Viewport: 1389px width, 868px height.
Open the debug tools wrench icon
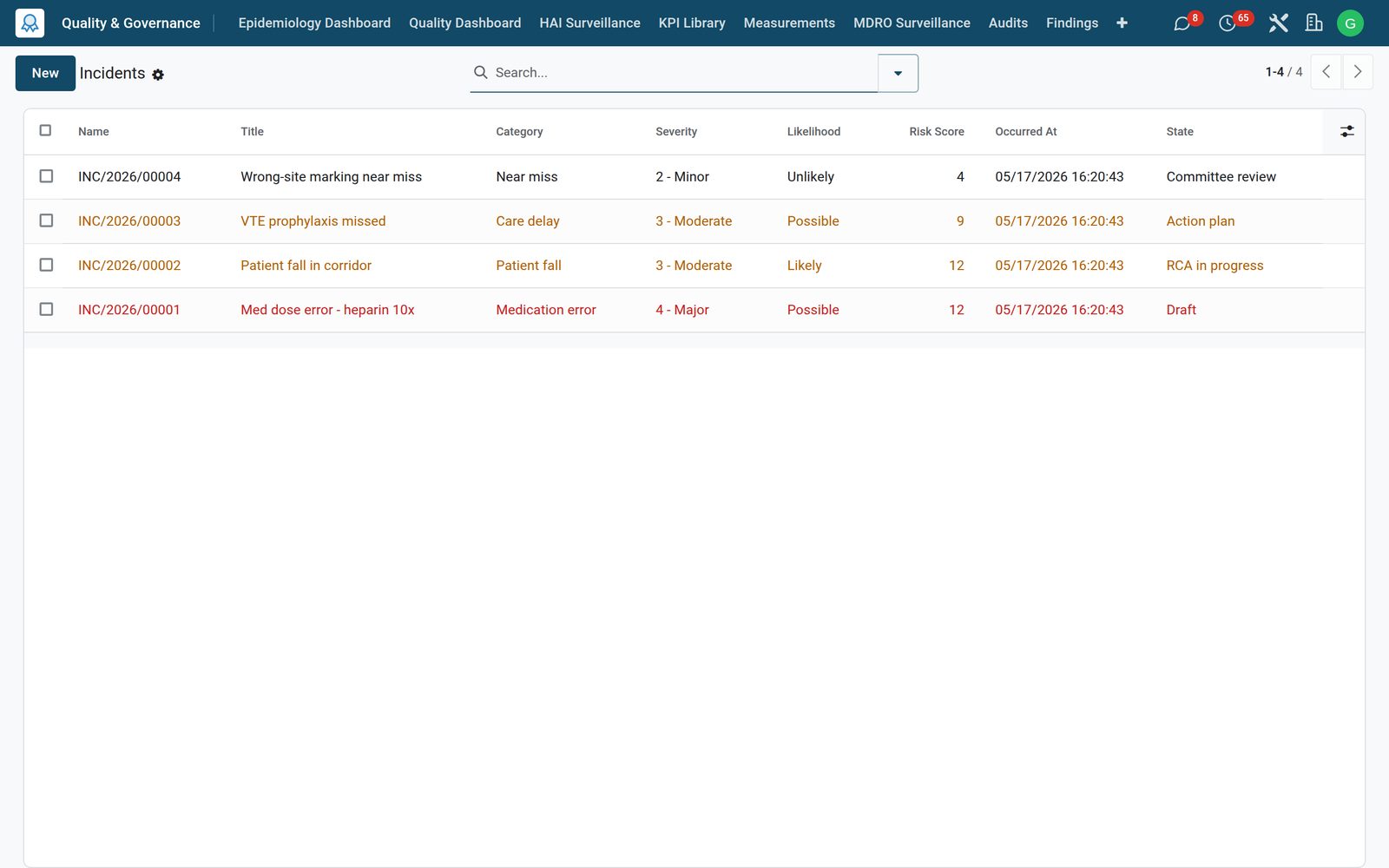(x=1278, y=23)
